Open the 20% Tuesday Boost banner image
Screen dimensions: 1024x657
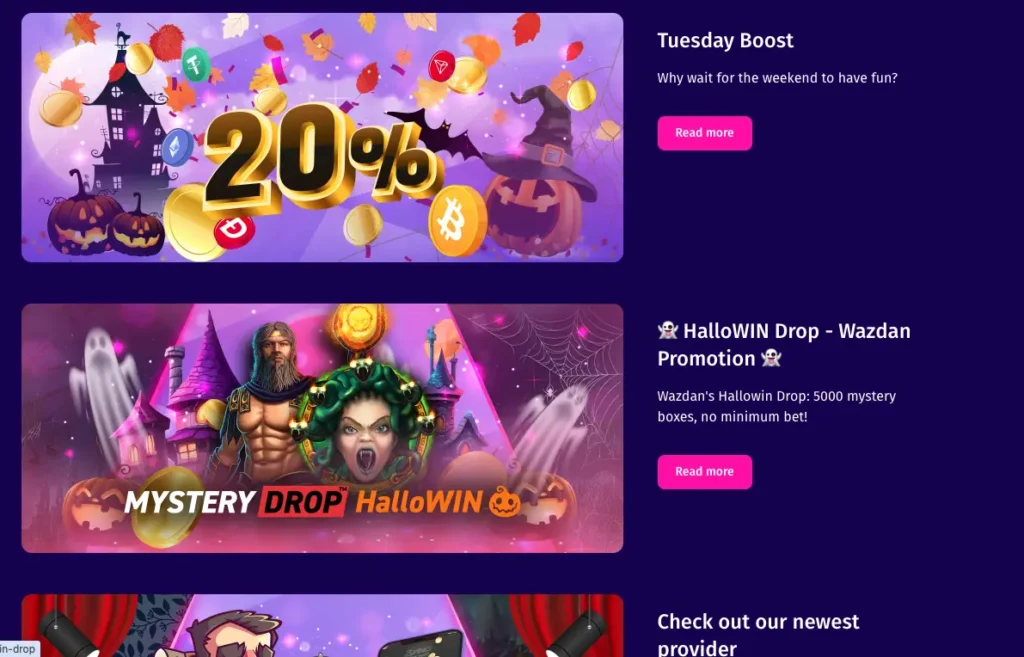(x=323, y=137)
